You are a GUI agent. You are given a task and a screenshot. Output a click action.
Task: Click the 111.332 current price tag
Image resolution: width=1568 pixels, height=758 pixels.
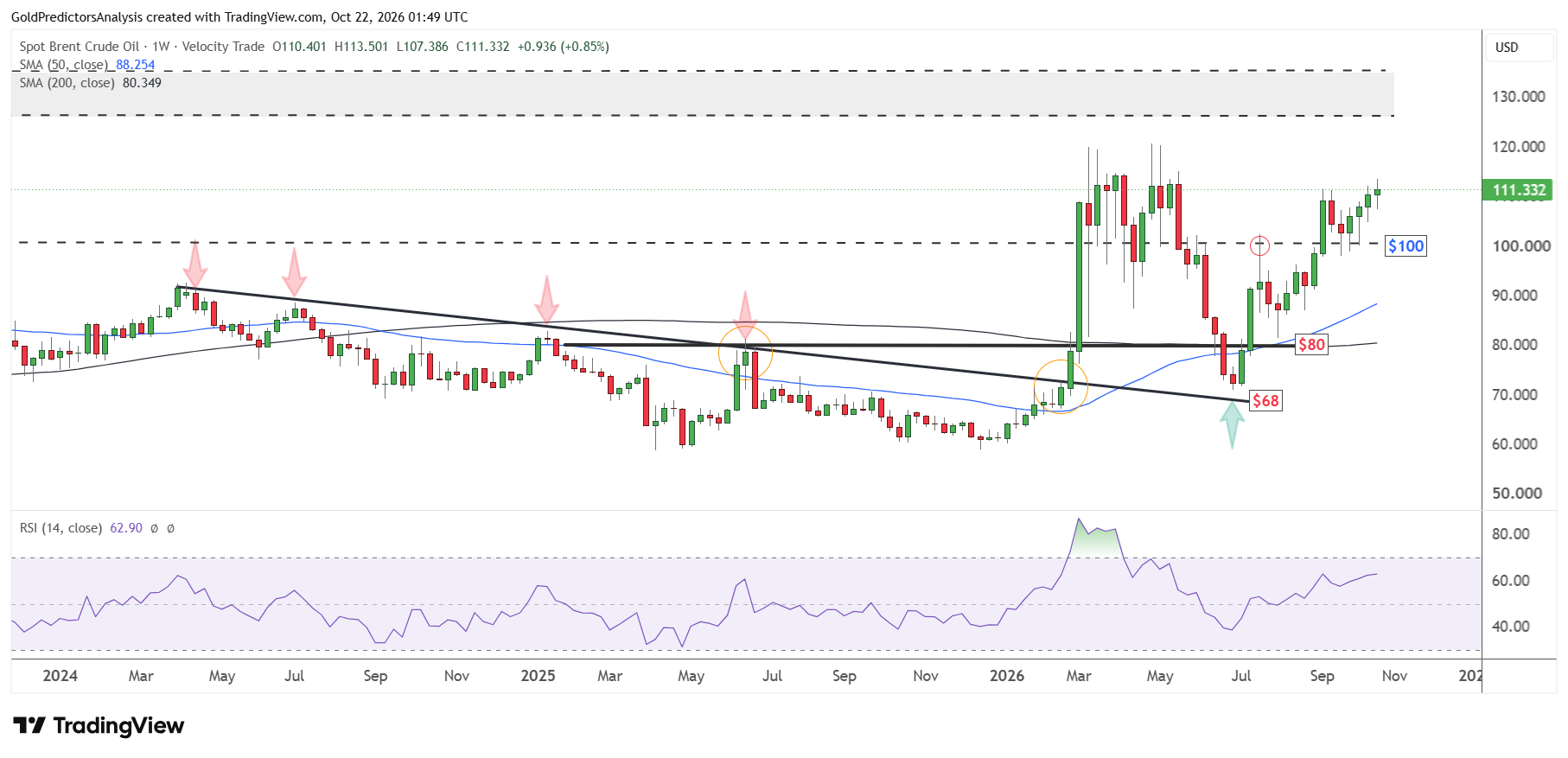(x=1519, y=190)
